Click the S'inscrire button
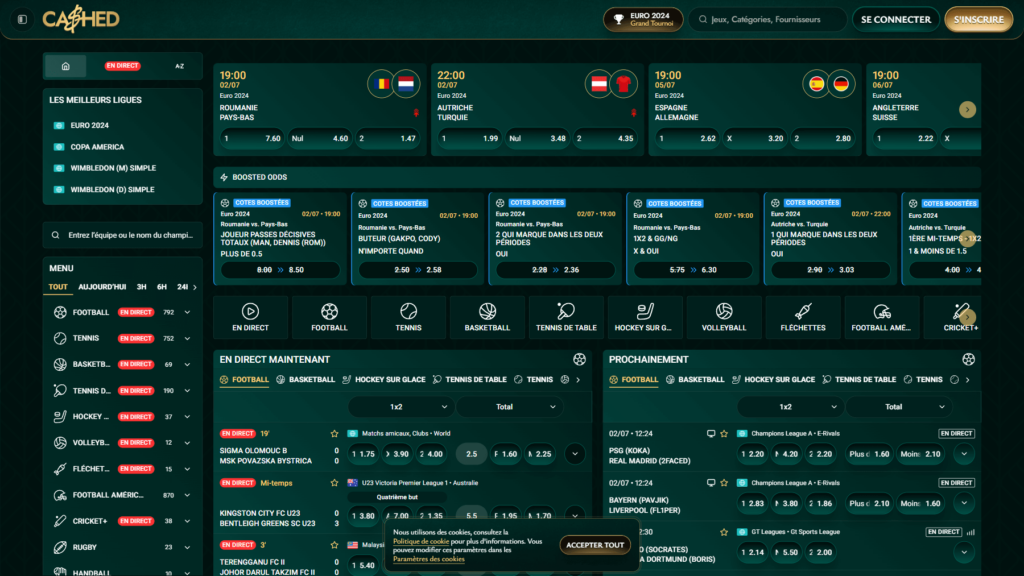 point(977,19)
